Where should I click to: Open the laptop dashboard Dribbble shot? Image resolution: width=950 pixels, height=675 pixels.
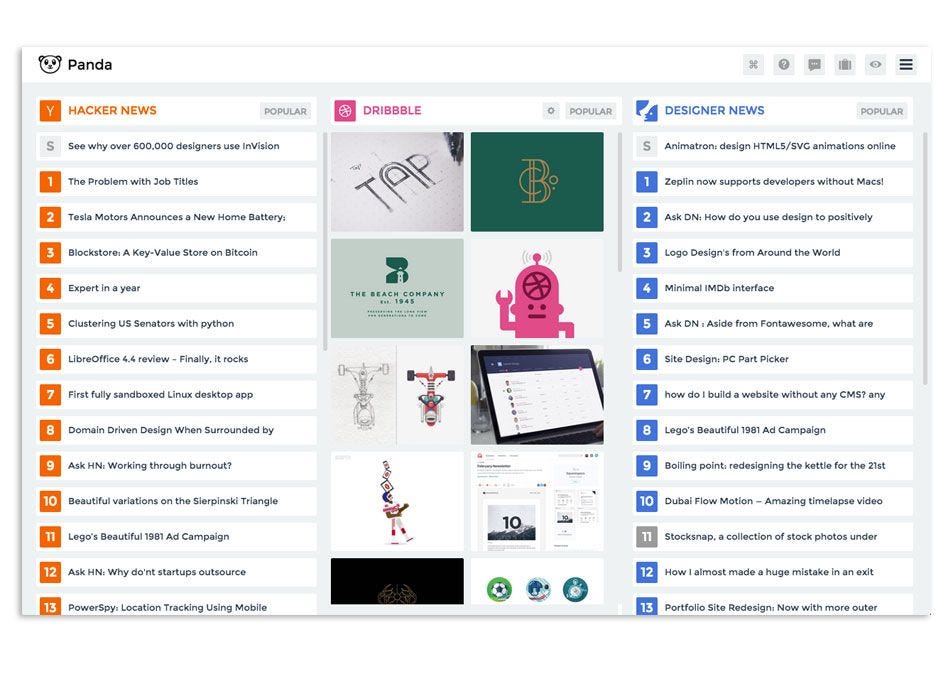pyautogui.click(x=537, y=395)
